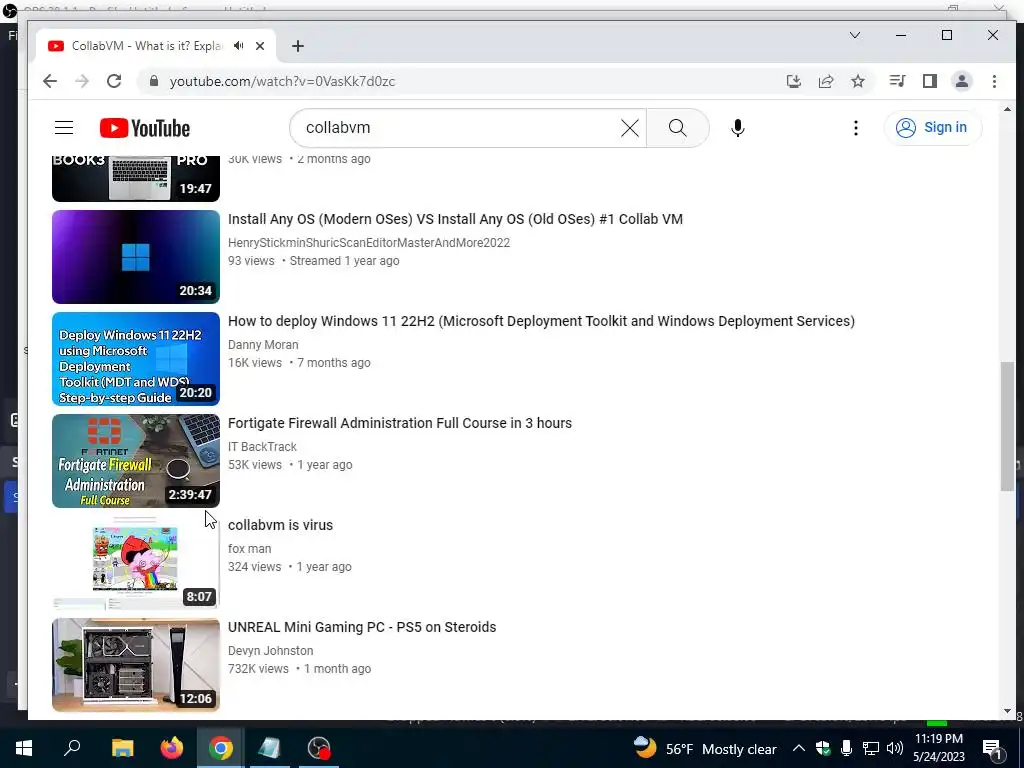The width and height of the screenshot is (1024, 768).
Task: Click Fortigate thumbnail 2:39:47
Action: (x=136, y=460)
